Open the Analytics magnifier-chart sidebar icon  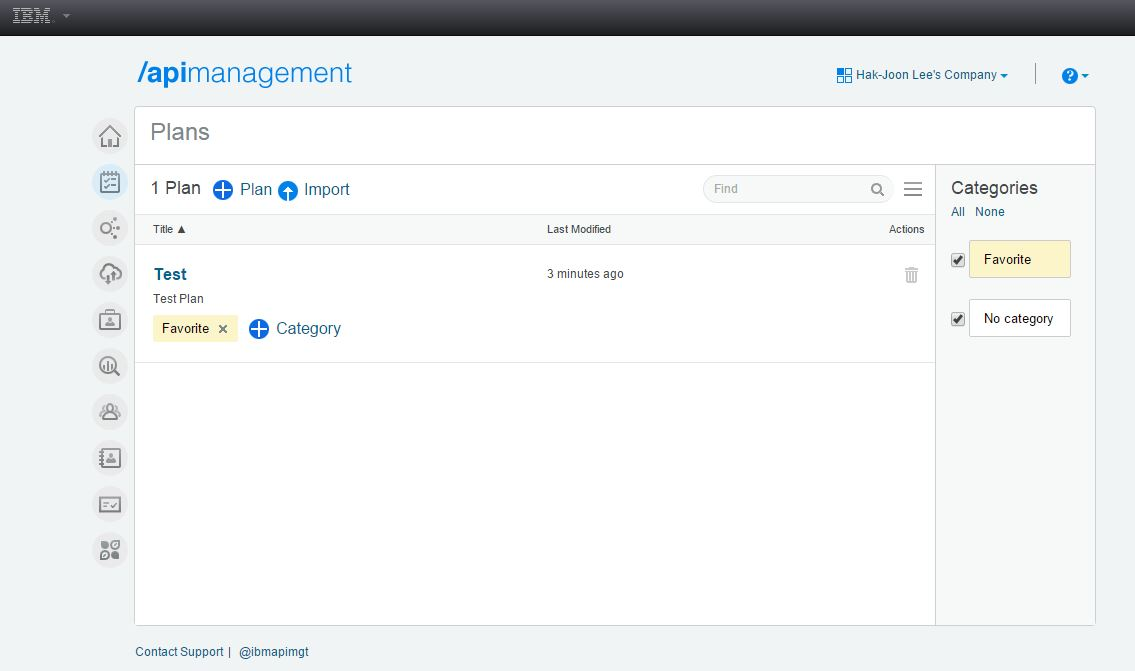click(x=110, y=366)
